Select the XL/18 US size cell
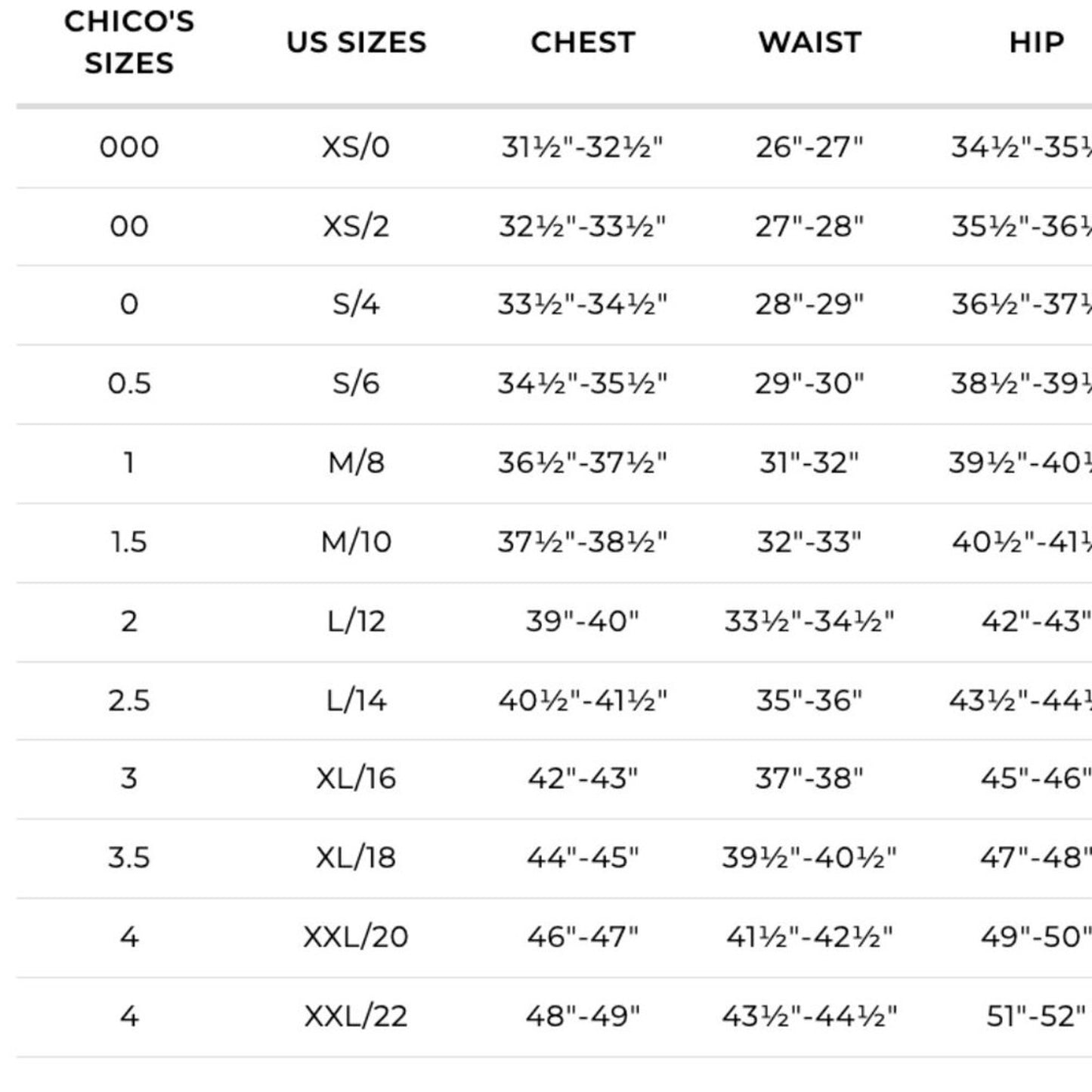The width and height of the screenshot is (1092, 1092). click(x=356, y=858)
